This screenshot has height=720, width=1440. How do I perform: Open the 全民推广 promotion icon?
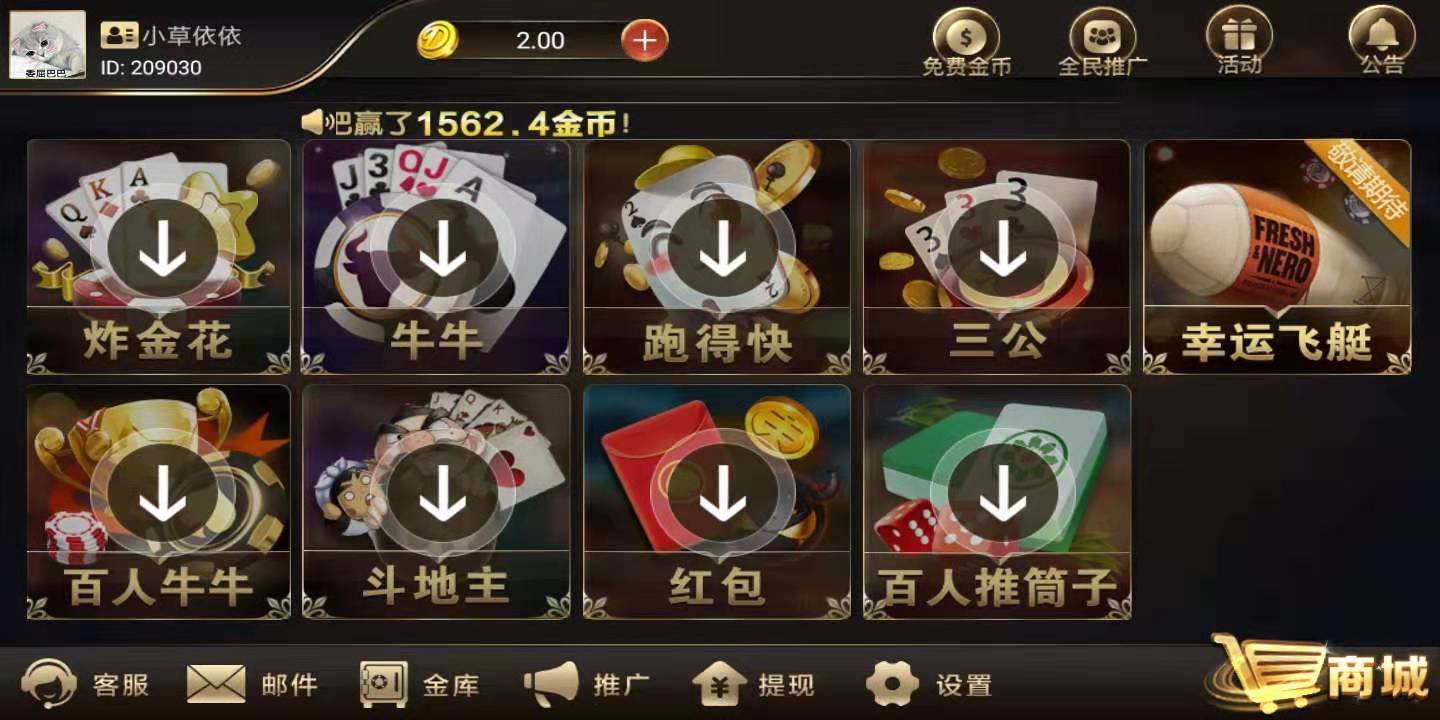click(x=1103, y=38)
